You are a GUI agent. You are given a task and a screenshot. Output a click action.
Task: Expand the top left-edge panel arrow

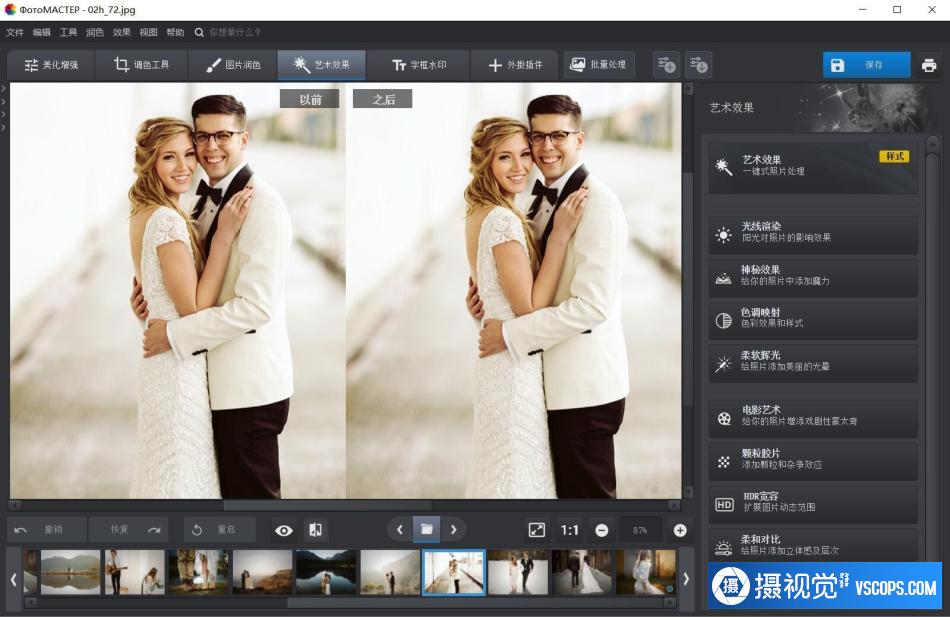point(3,88)
